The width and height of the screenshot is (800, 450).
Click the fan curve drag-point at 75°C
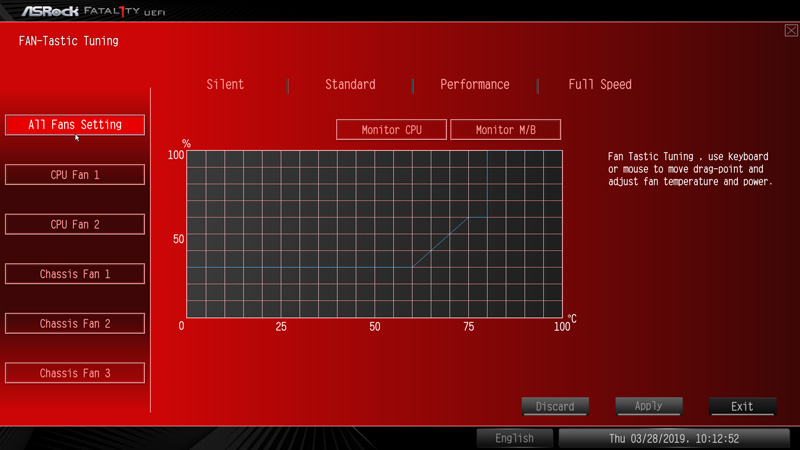click(x=468, y=218)
